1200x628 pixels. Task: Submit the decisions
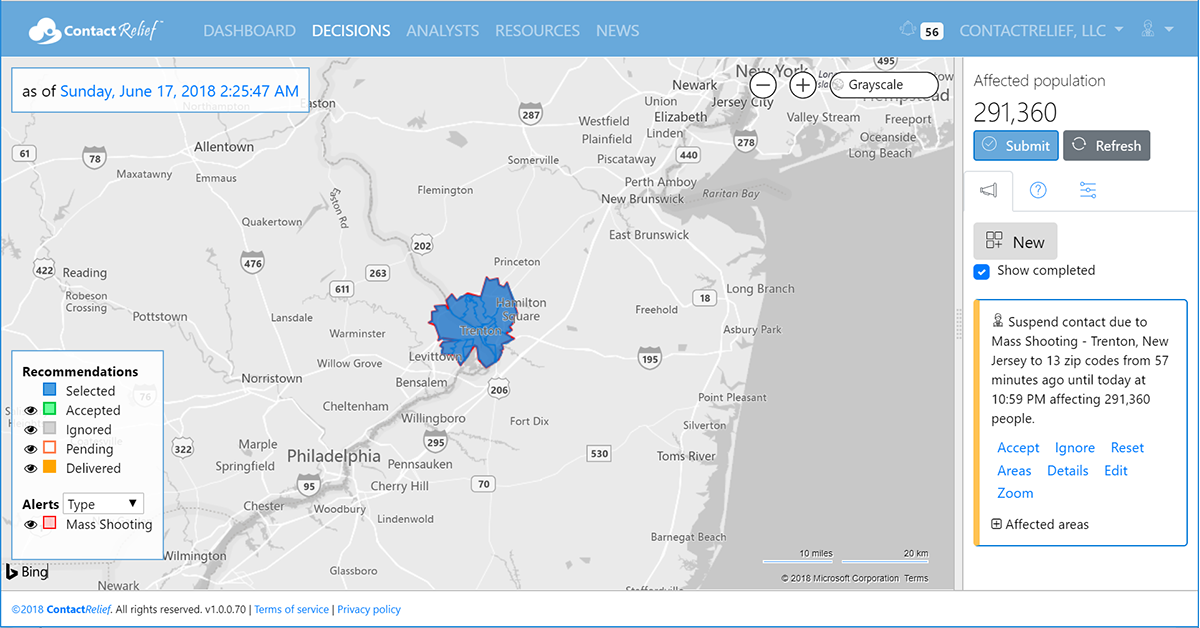tap(1016, 145)
